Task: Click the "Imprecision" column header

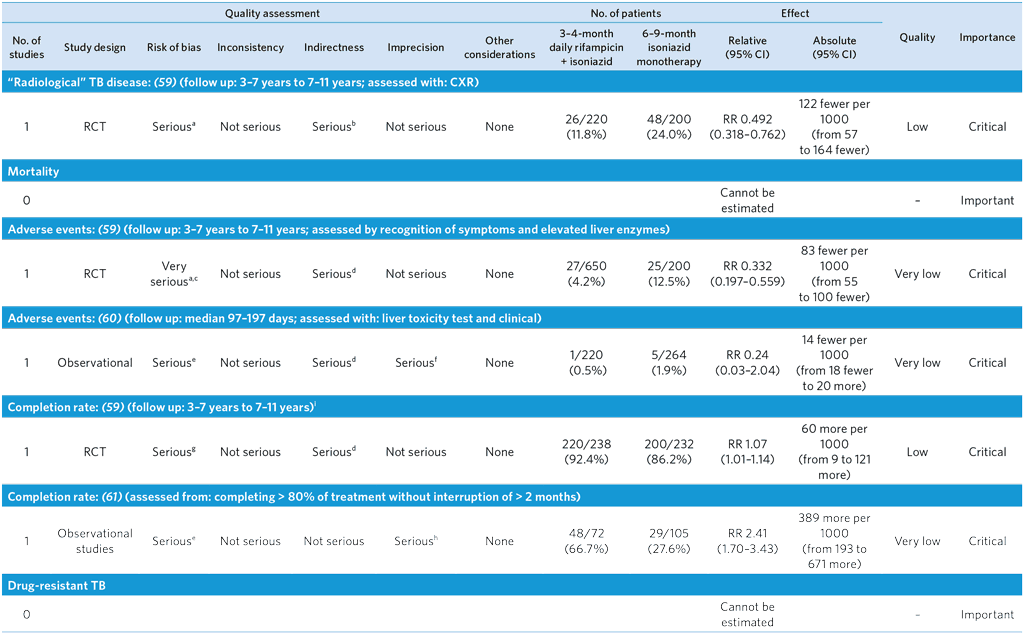Action: 416,48
